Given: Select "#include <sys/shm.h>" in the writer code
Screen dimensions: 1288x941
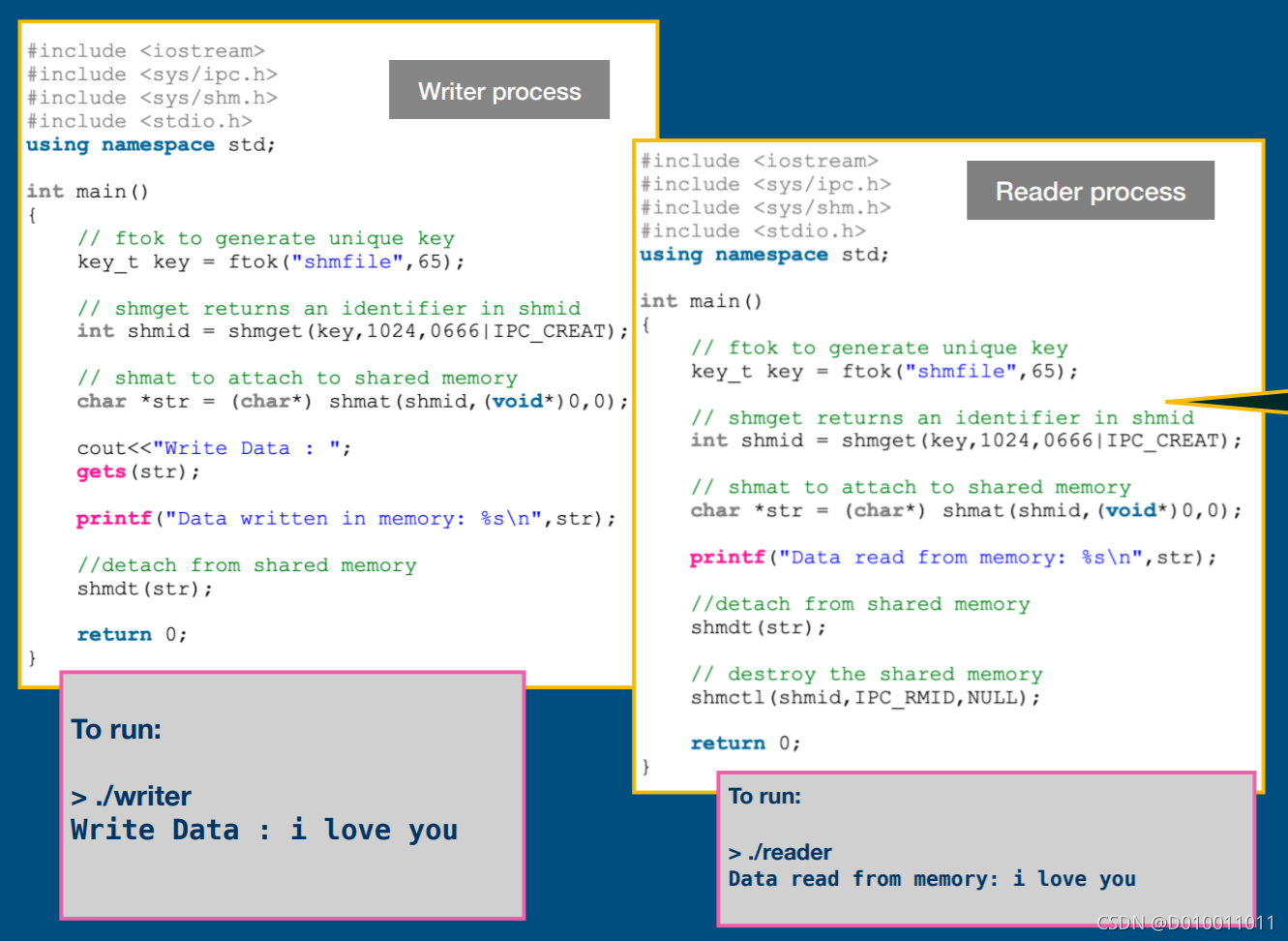Looking at the screenshot, I should (152, 98).
